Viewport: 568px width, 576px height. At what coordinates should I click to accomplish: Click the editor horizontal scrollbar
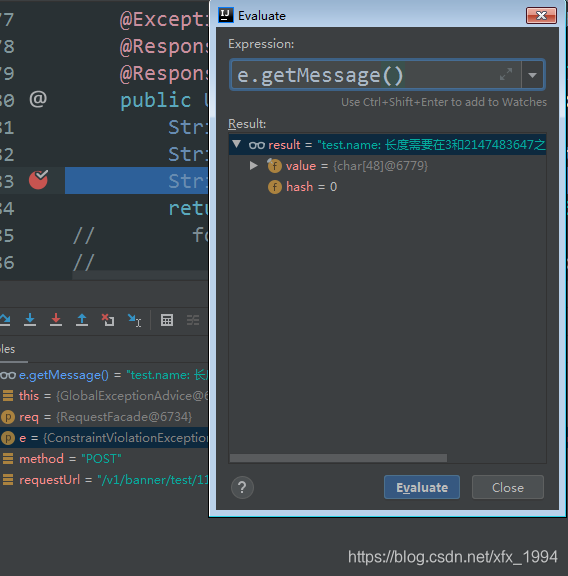tap(140, 275)
